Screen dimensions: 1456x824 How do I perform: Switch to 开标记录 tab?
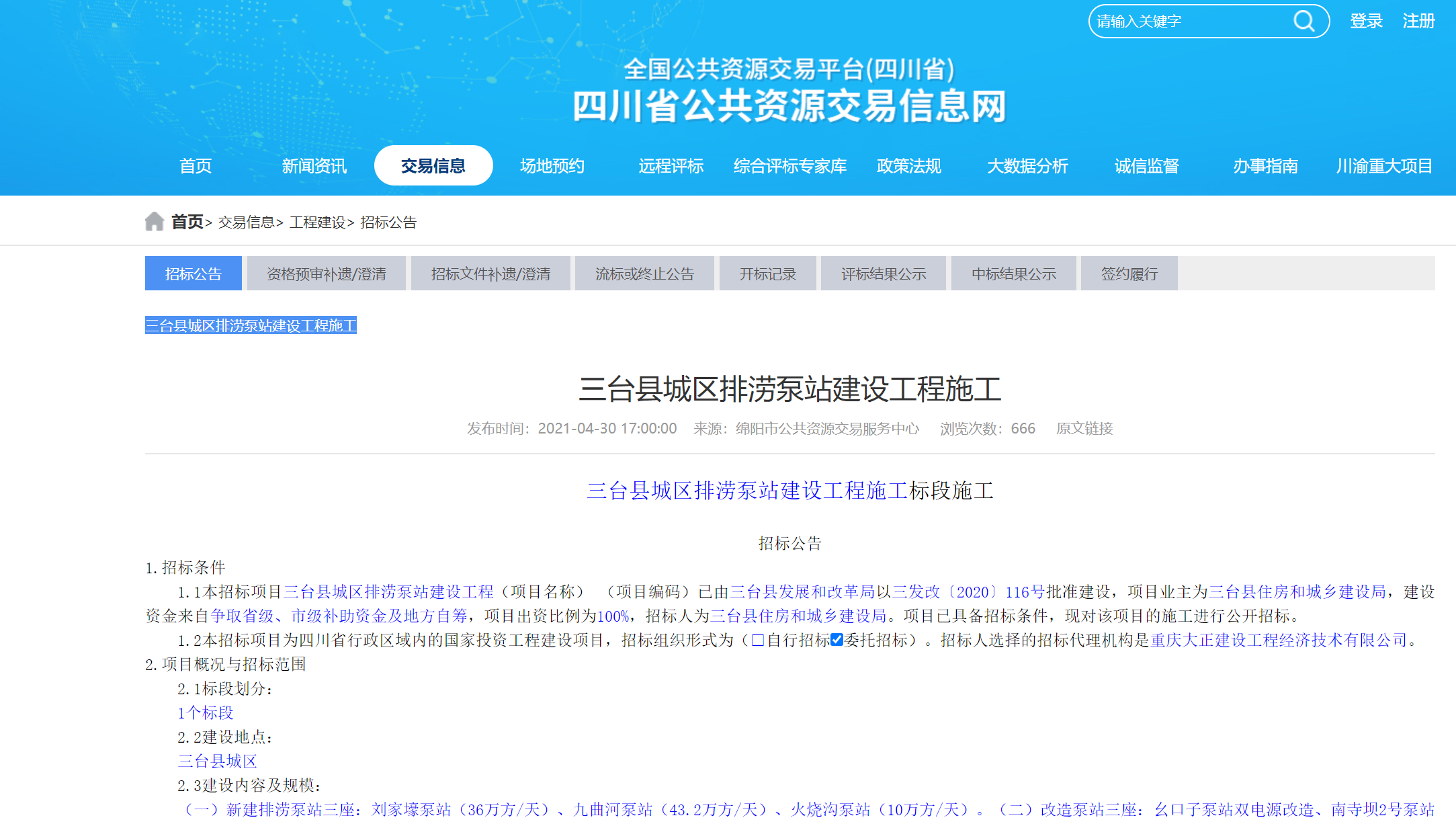(768, 273)
